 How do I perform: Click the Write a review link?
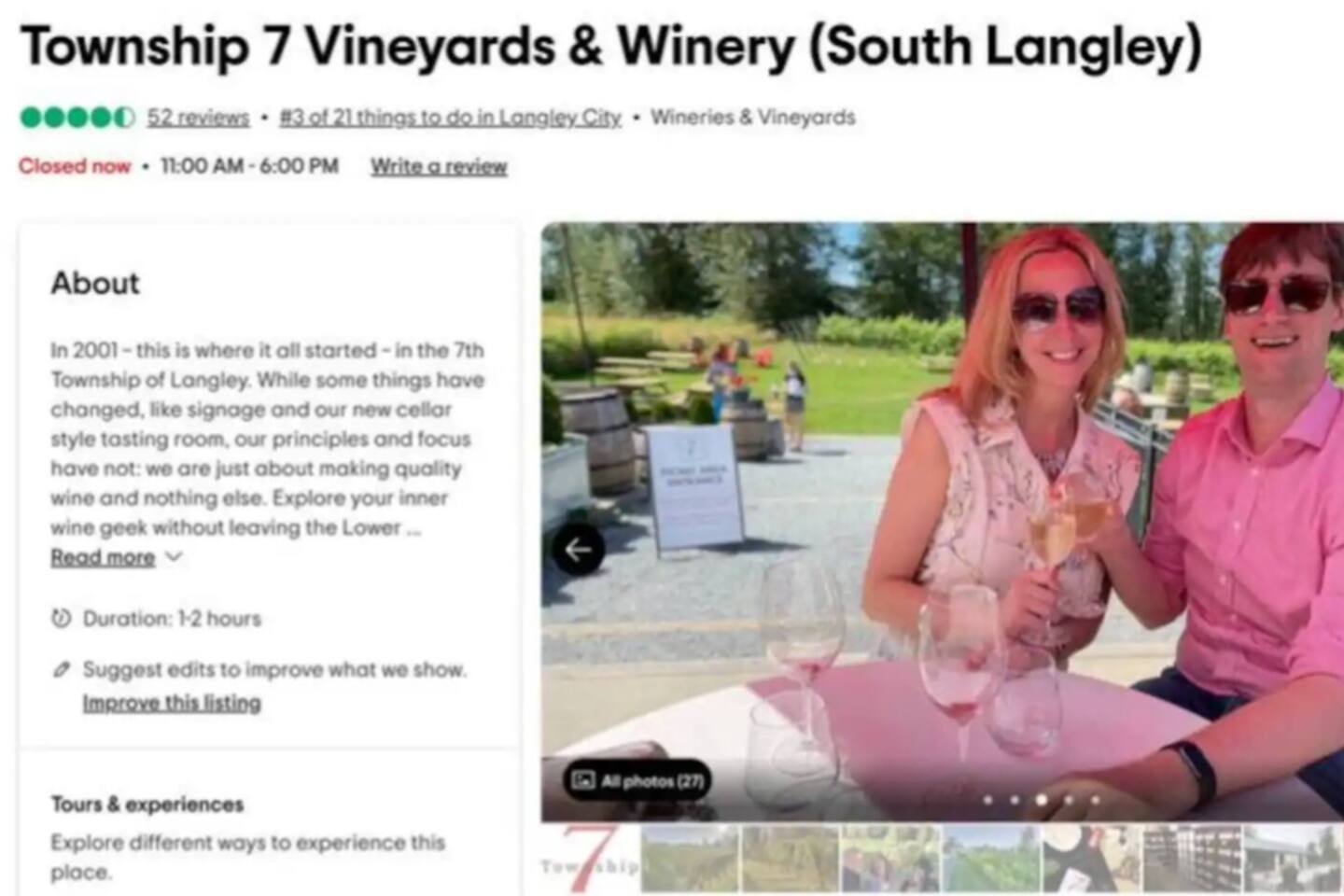point(439,166)
